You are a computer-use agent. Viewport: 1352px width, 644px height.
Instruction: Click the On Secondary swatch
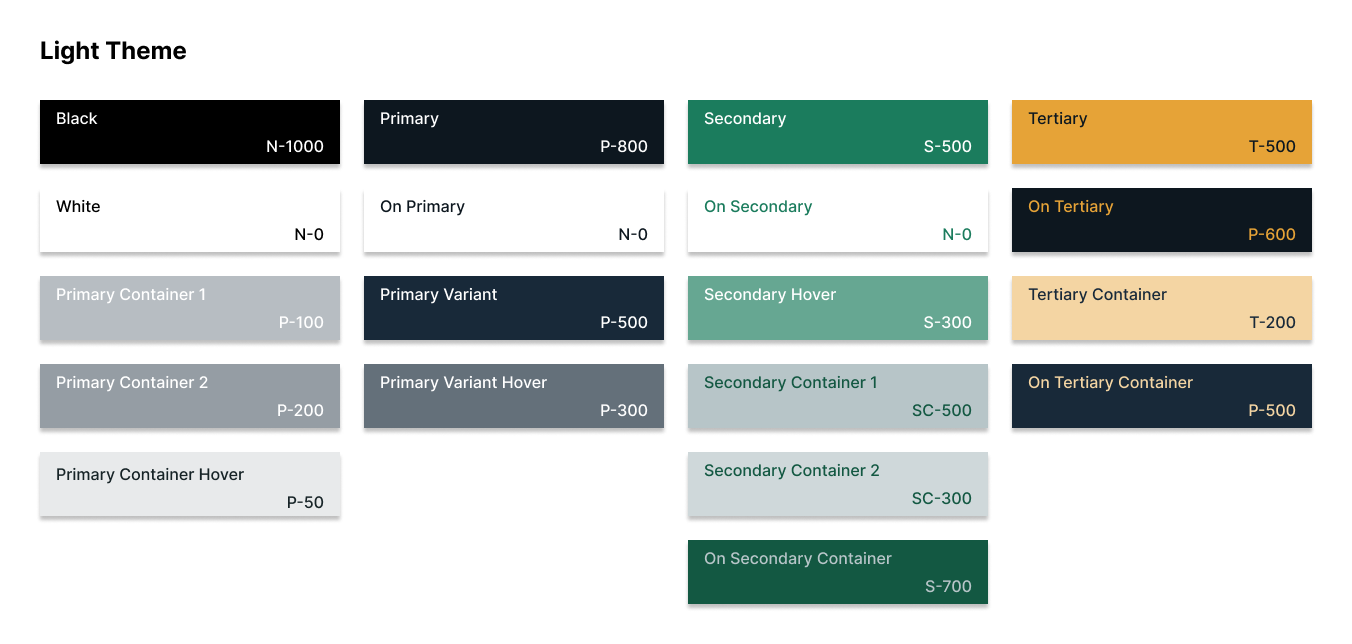(x=838, y=220)
